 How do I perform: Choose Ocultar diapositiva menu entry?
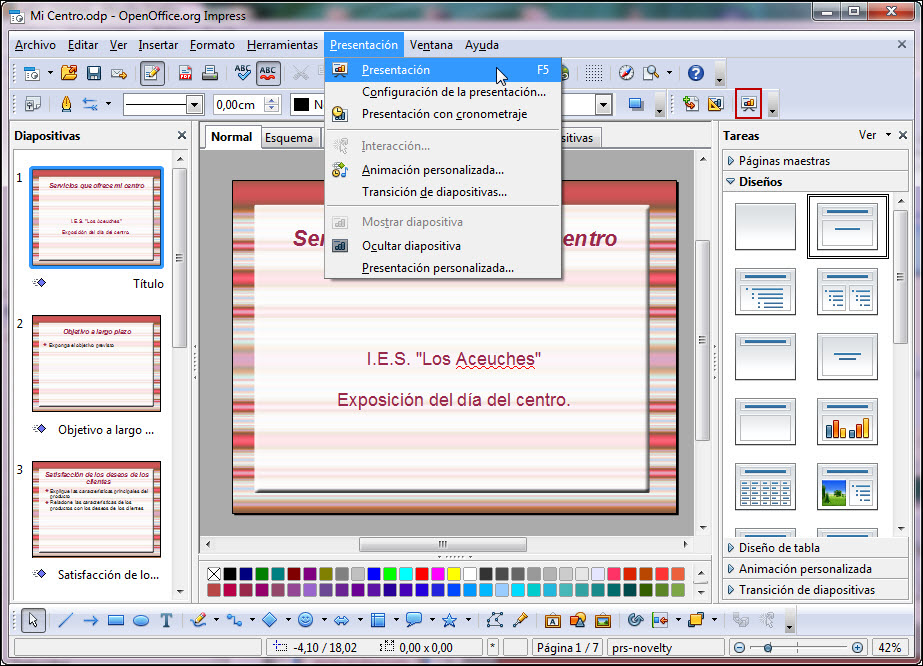pyautogui.click(x=443, y=246)
